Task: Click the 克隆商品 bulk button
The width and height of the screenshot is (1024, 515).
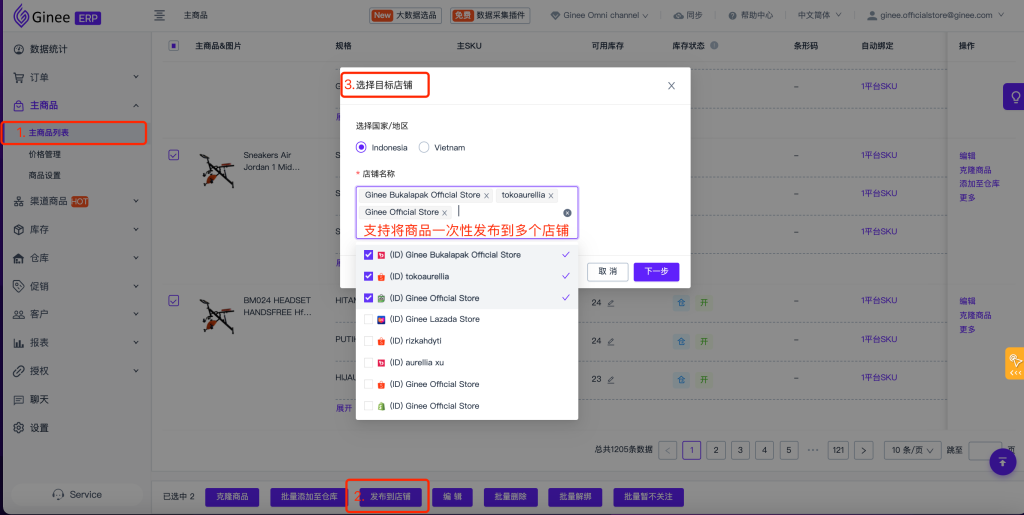Action: 232,497
